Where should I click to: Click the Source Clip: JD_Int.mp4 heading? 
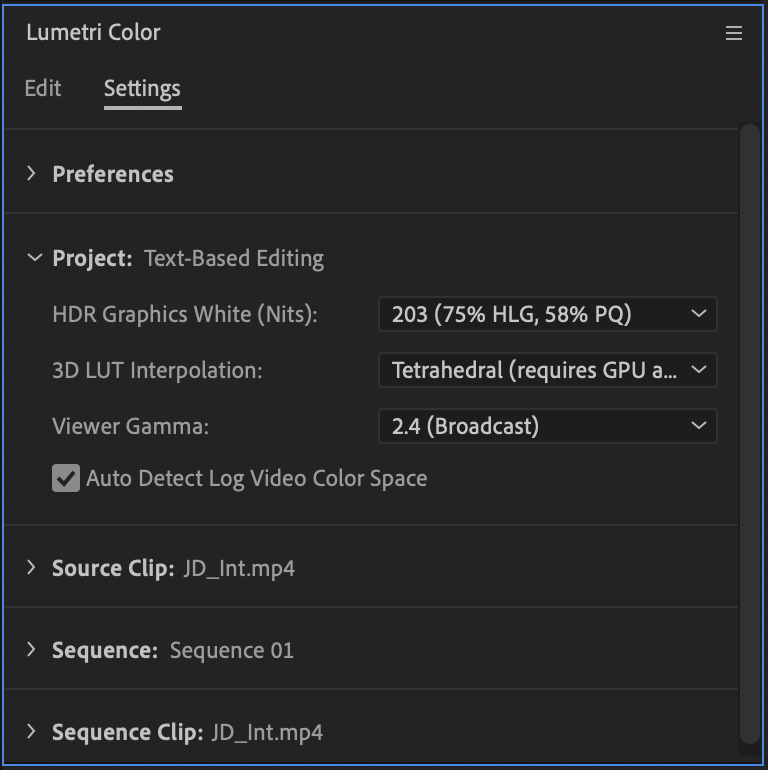[173, 568]
